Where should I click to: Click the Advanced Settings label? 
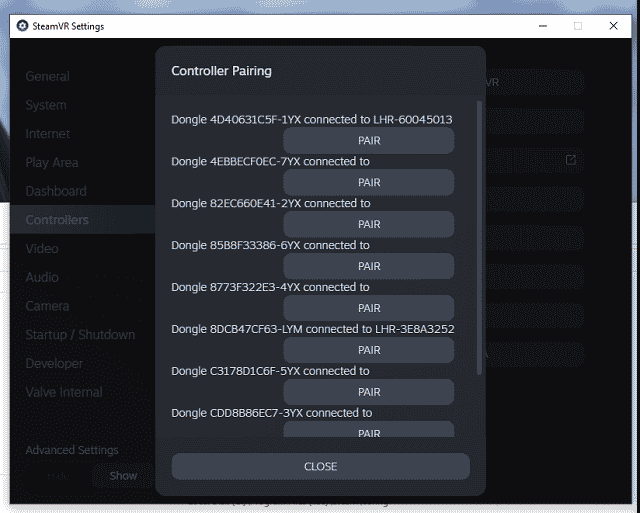click(x=72, y=450)
